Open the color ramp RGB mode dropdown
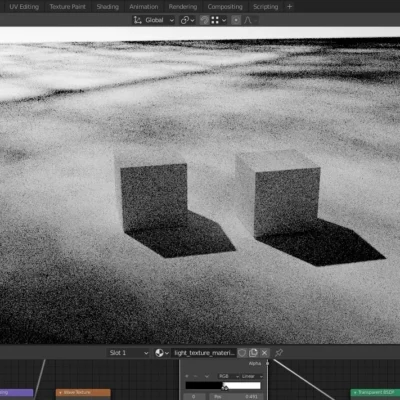400x400 pixels. tap(228, 376)
